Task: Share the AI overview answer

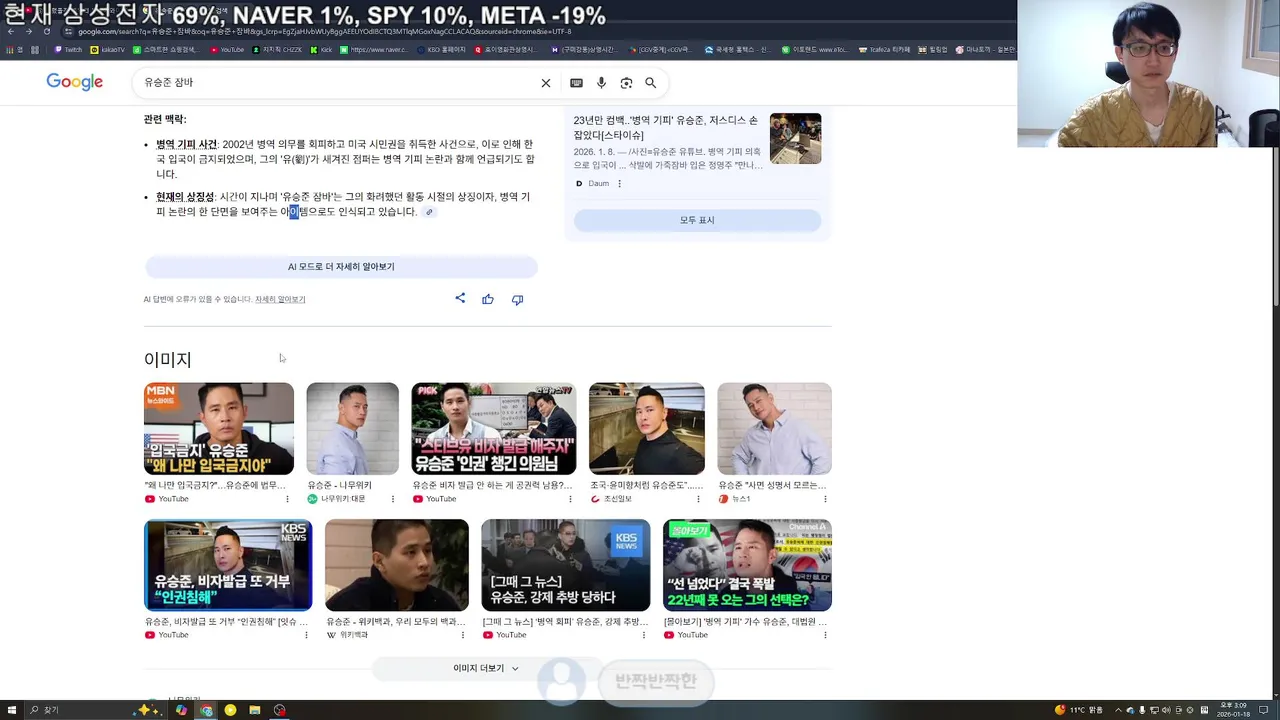Action: tap(460, 298)
